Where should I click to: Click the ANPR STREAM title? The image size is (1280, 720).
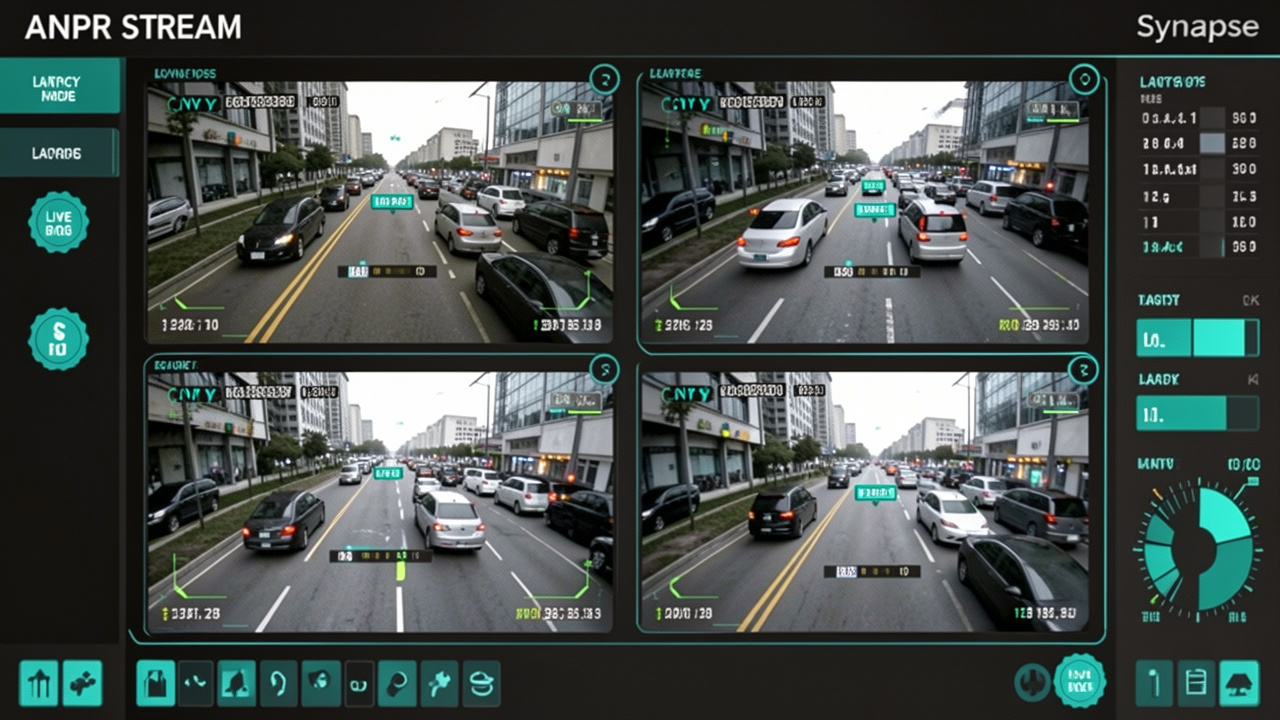(133, 27)
